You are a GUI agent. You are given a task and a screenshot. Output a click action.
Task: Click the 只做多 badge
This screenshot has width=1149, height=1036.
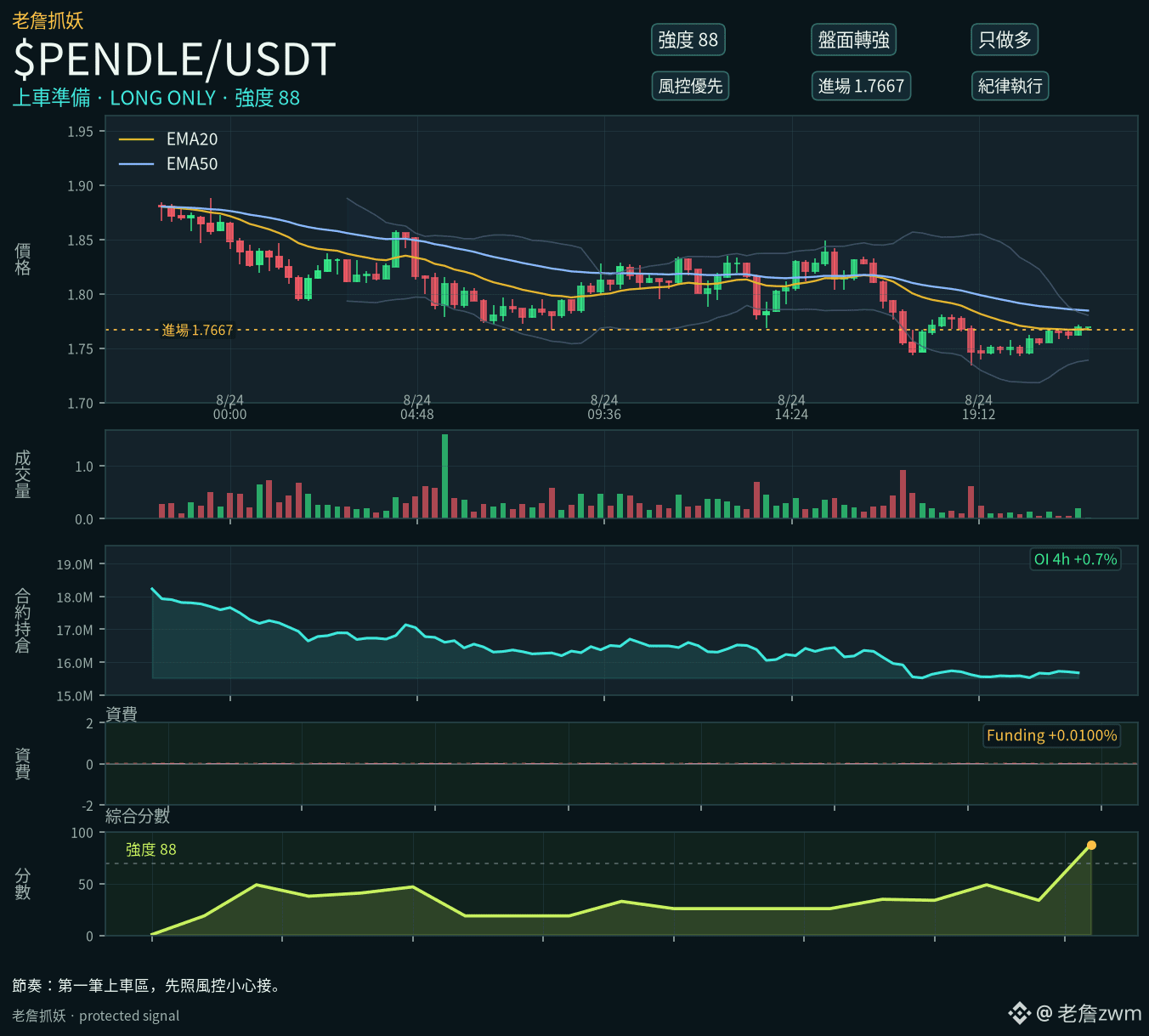(1005, 40)
